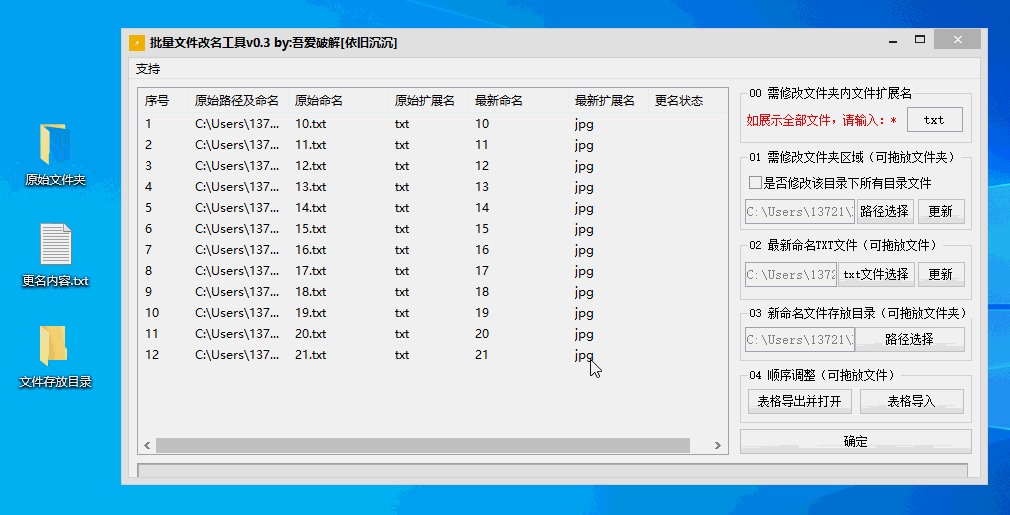Screen dimensions: 1010x515
Task: Click the 最新扩展名 column header
Action: click(604, 101)
